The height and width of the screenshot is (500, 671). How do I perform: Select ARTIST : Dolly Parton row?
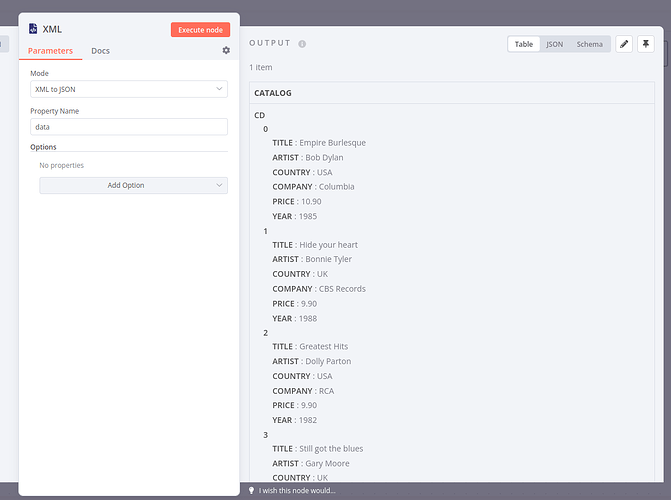(312, 361)
